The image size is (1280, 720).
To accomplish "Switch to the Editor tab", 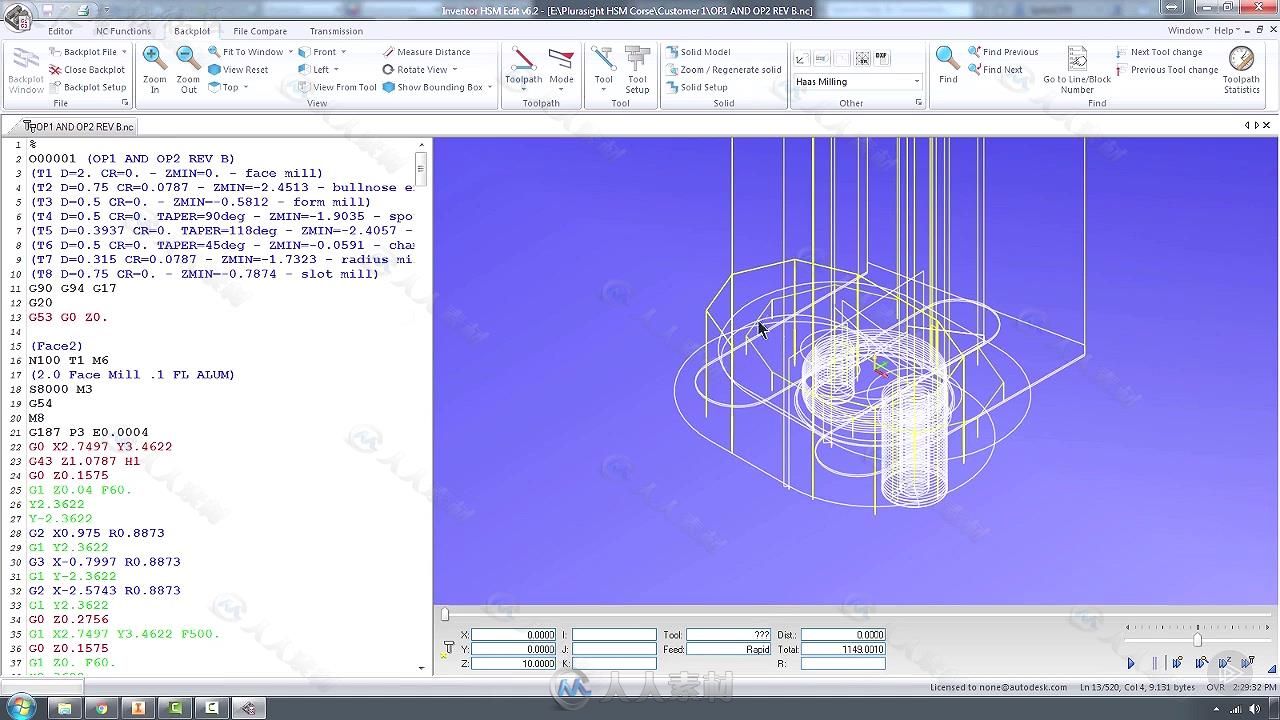I will tap(60, 31).
